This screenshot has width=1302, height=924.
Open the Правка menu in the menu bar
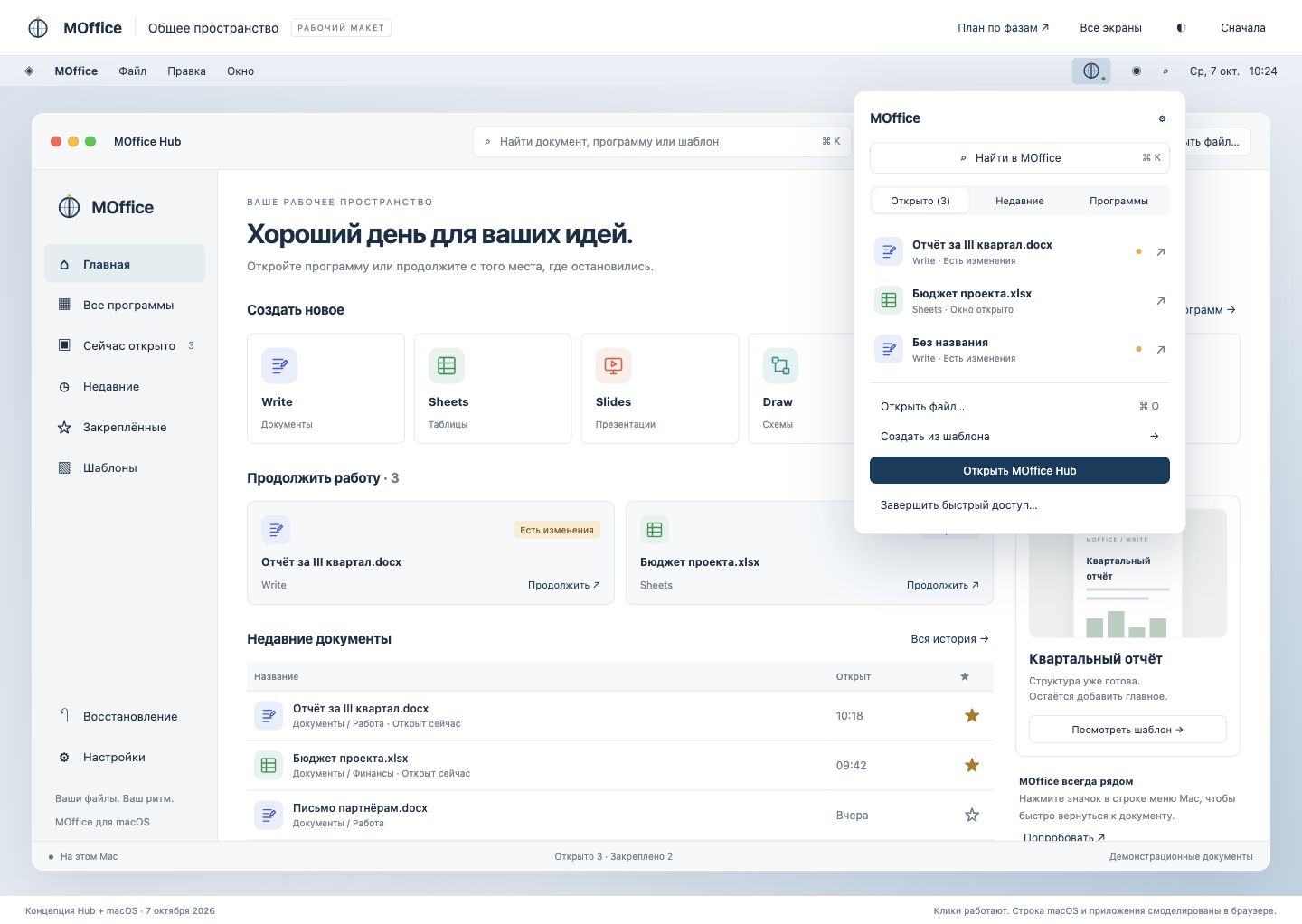pyautogui.click(x=186, y=71)
